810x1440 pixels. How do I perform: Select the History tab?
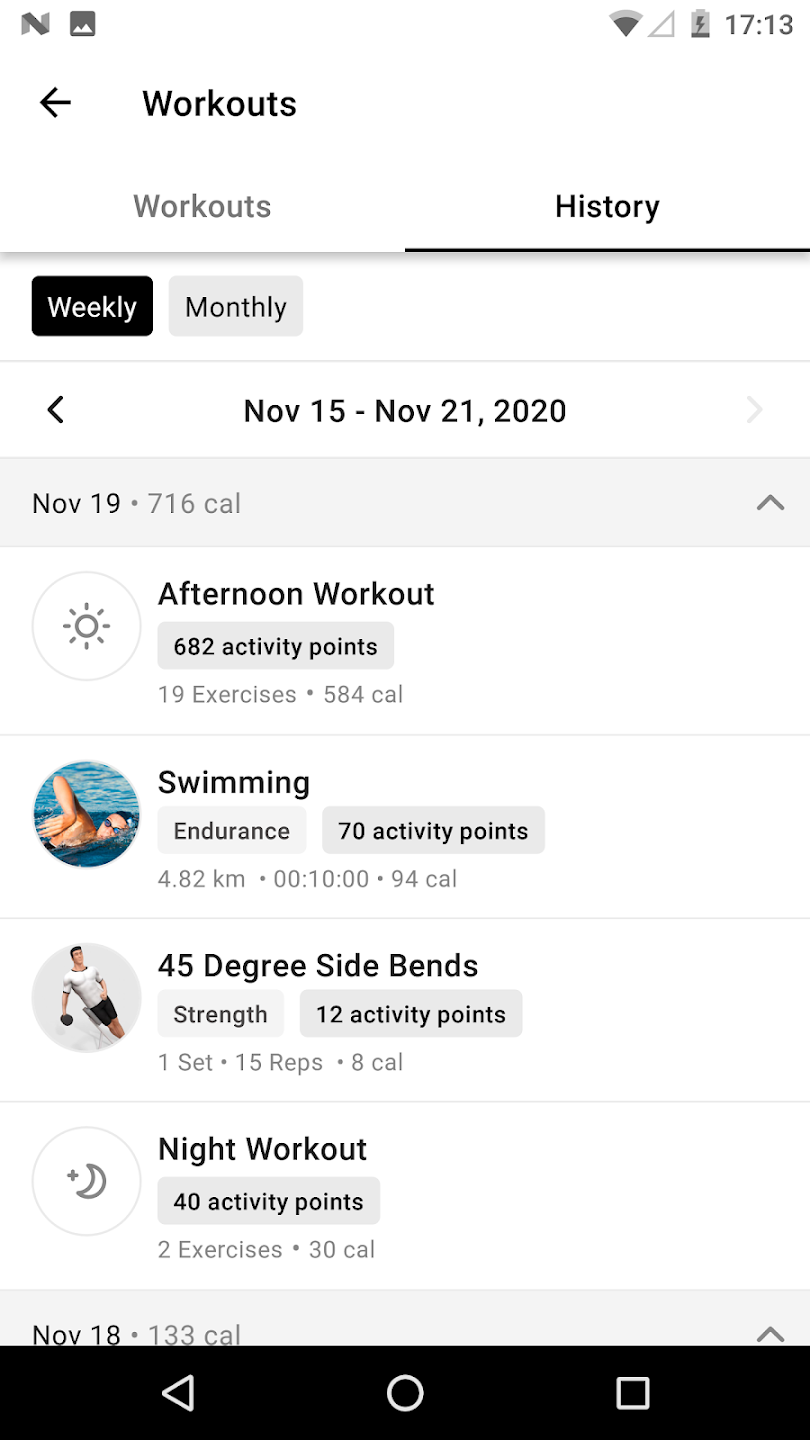(607, 206)
